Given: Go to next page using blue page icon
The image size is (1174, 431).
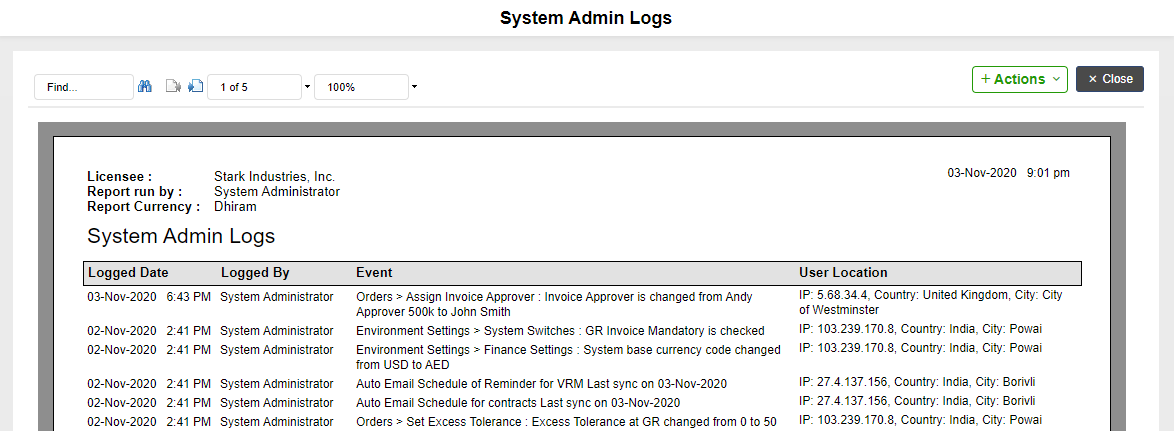Looking at the screenshot, I should 195,87.
